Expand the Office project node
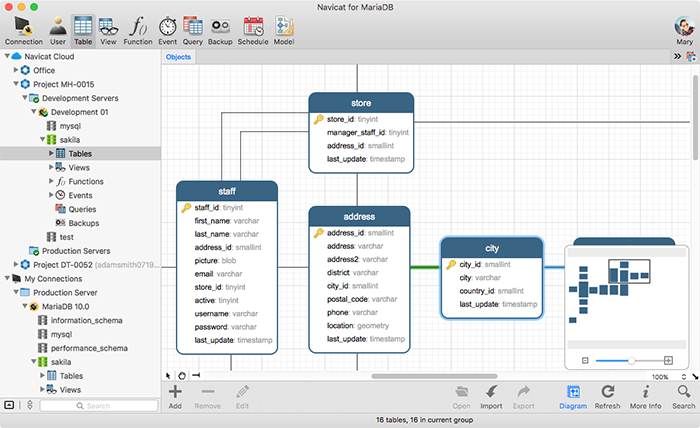Image resolution: width=700 pixels, height=428 pixels. tap(16, 70)
